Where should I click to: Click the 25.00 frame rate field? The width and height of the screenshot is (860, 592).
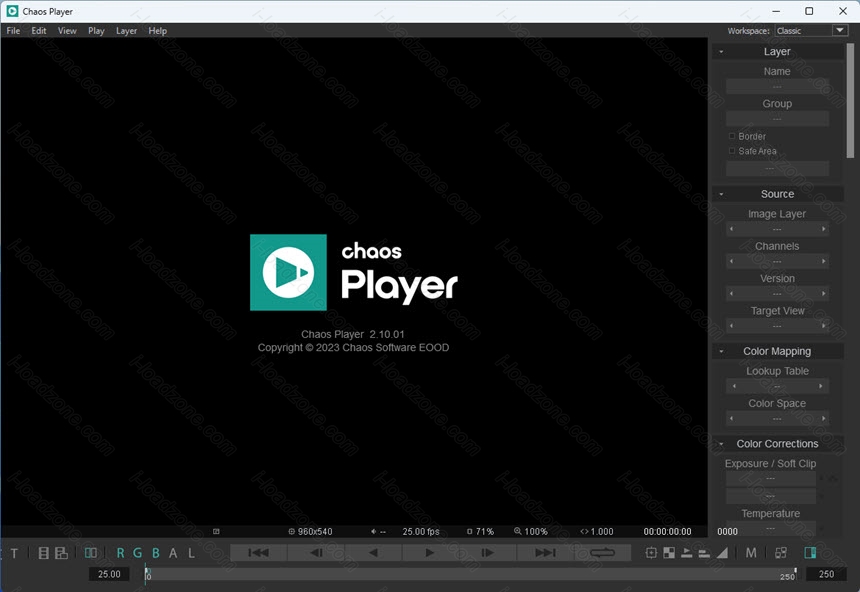pos(109,574)
